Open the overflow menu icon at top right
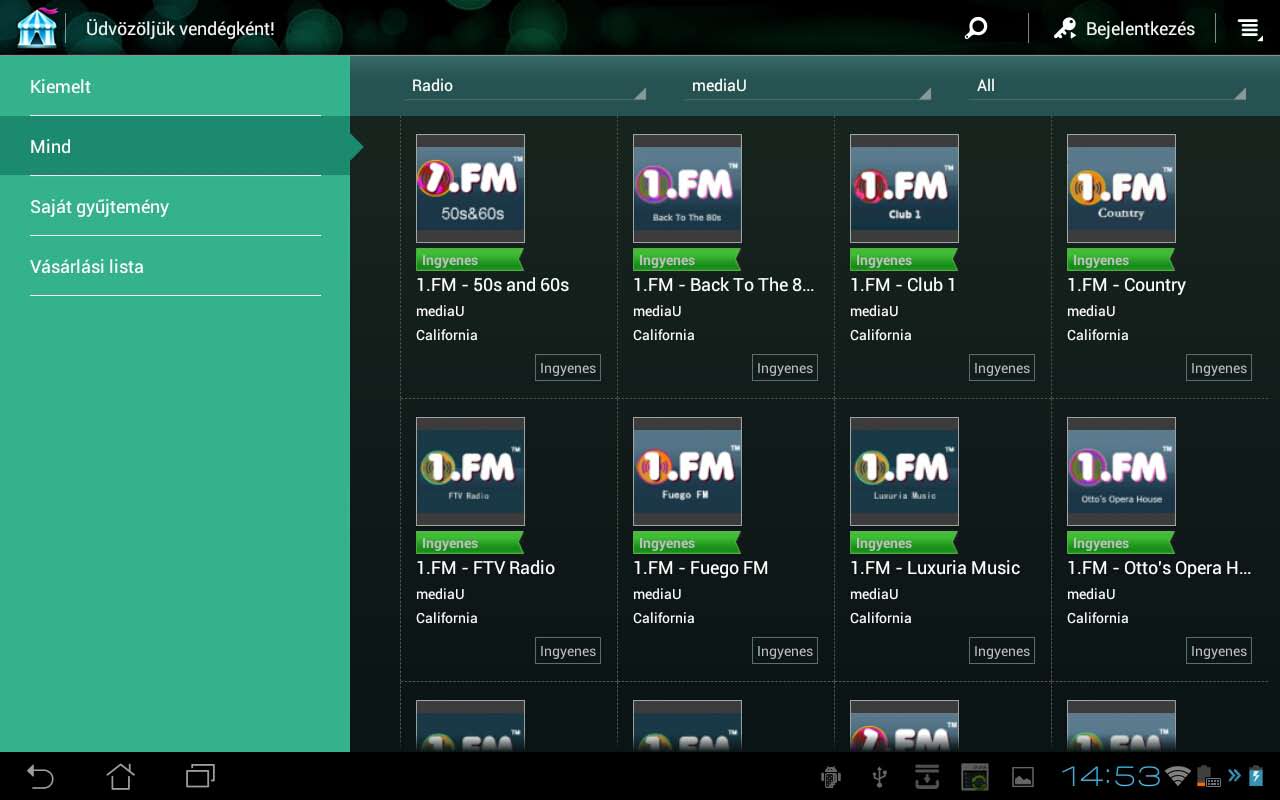 pos(1249,29)
